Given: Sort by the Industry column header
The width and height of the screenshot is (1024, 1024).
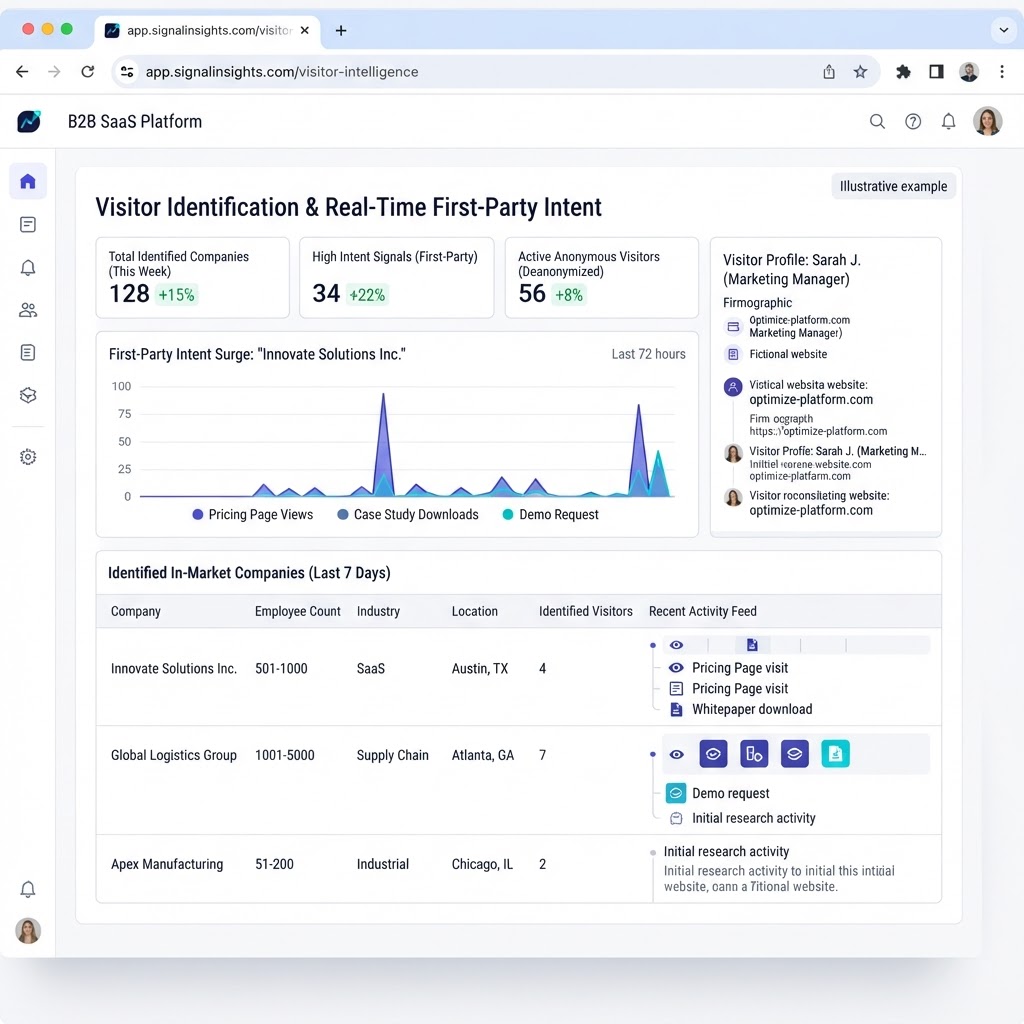Looking at the screenshot, I should (378, 611).
